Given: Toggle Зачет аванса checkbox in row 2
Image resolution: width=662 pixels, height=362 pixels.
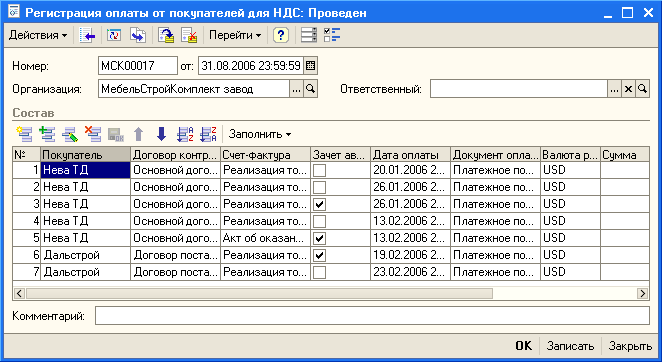Looking at the screenshot, I should coord(320,187).
